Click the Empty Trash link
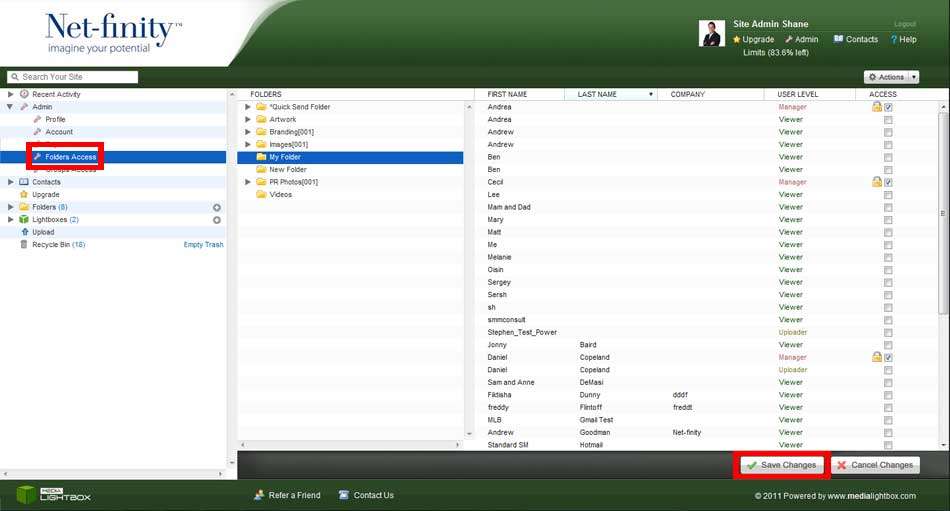Image resolution: width=950 pixels, height=511 pixels. (203, 245)
